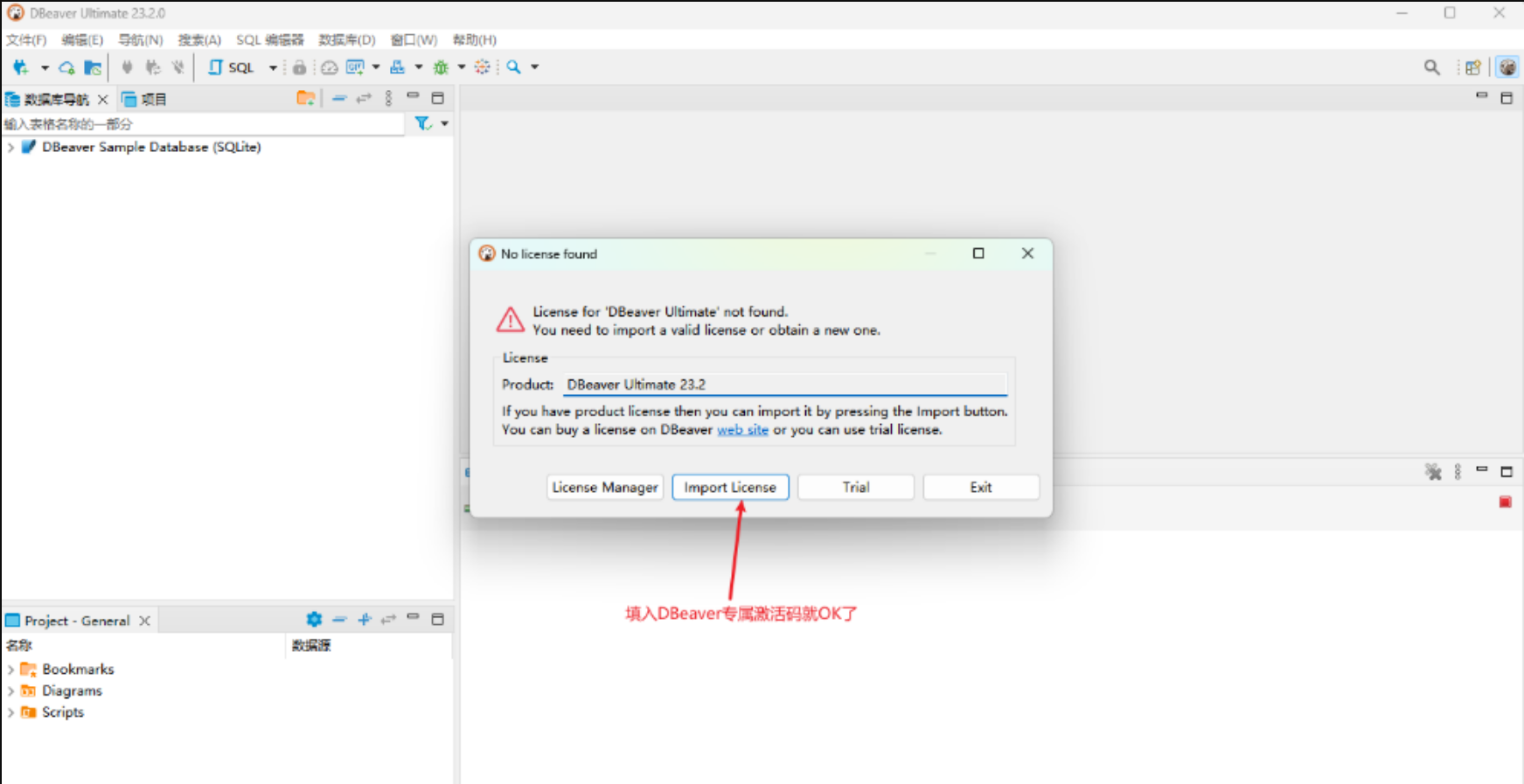Click the green bug debug icon
This screenshot has width=1524, height=784.
point(441,67)
